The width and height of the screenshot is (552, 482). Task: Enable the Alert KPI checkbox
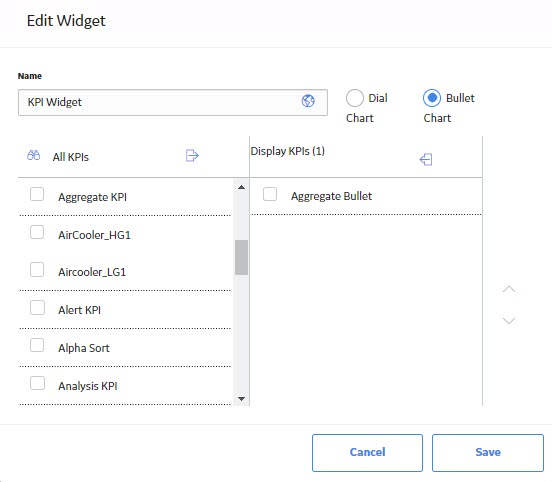click(37, 307)
